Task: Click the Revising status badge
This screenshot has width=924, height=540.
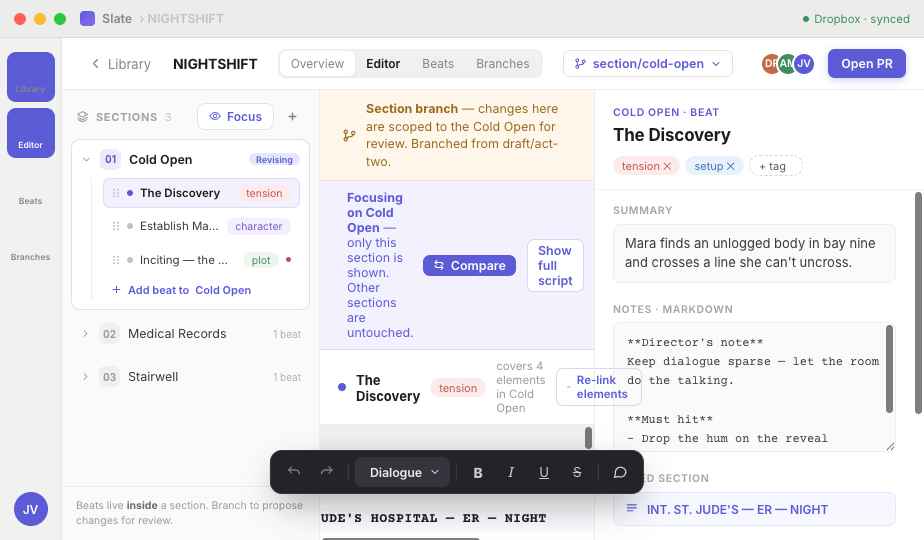Action: pyautogui.click(x=274, y=160)
